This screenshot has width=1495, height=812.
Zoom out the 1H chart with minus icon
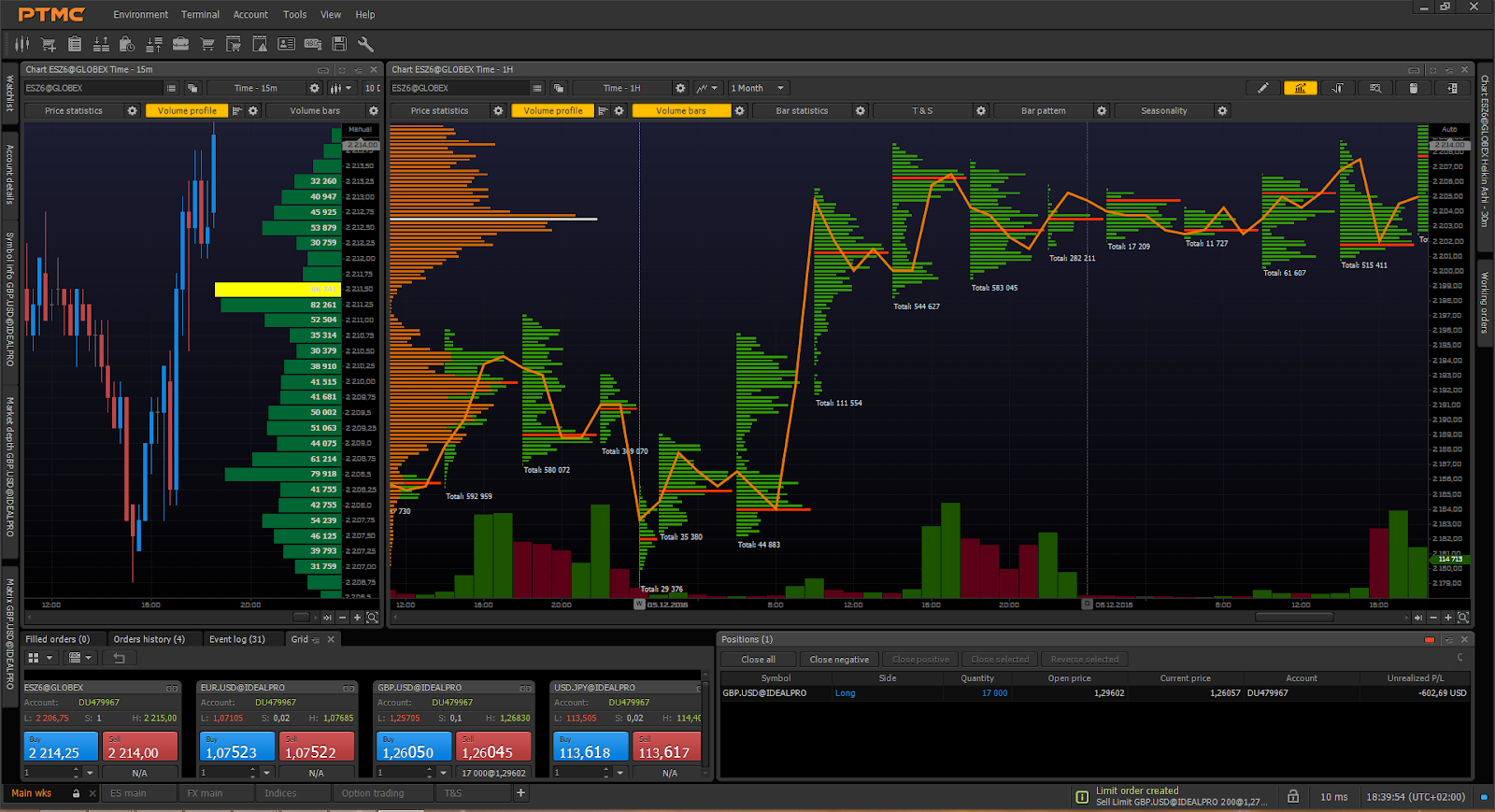click(x=1433, y=618)
